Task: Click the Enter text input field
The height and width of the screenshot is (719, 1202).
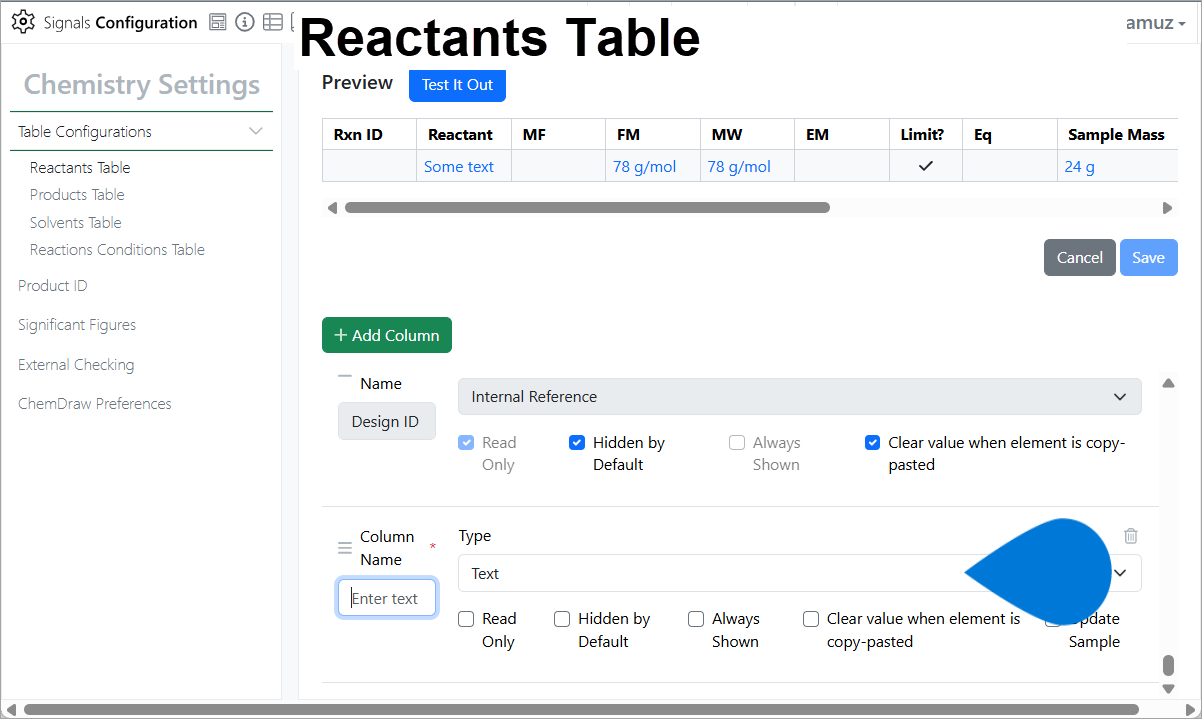Action: click(387, 597)
